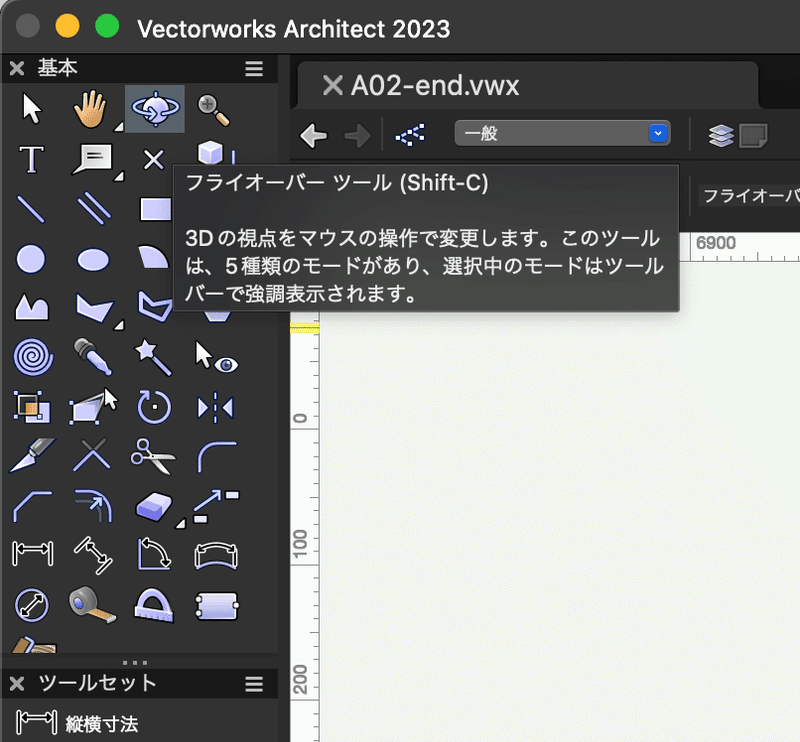Open the ツールセット palette menu
The width and height of the screenshot is (800, 742).
click(253, 684)
